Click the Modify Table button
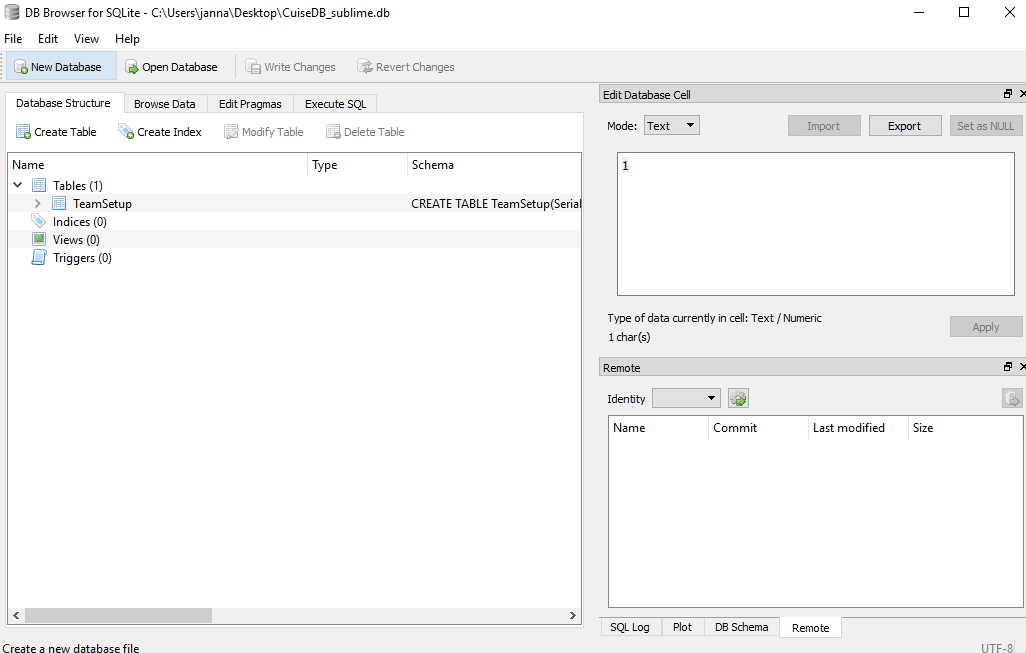 [264, 132]
